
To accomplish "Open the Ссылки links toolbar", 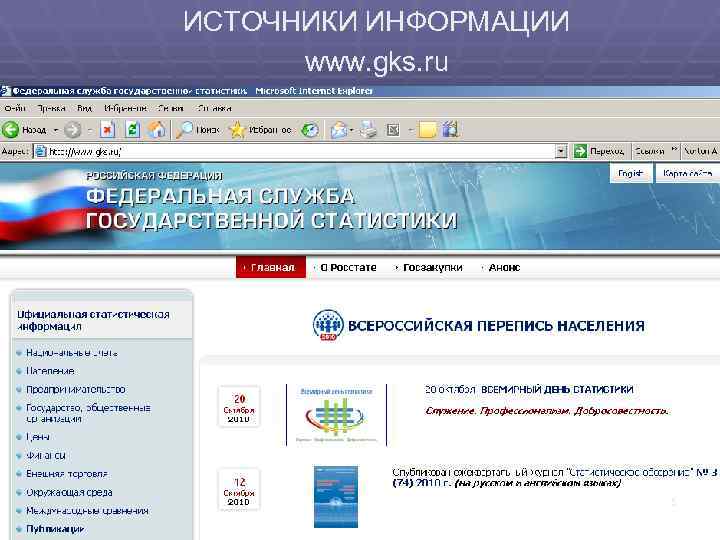I will point(649,151).
